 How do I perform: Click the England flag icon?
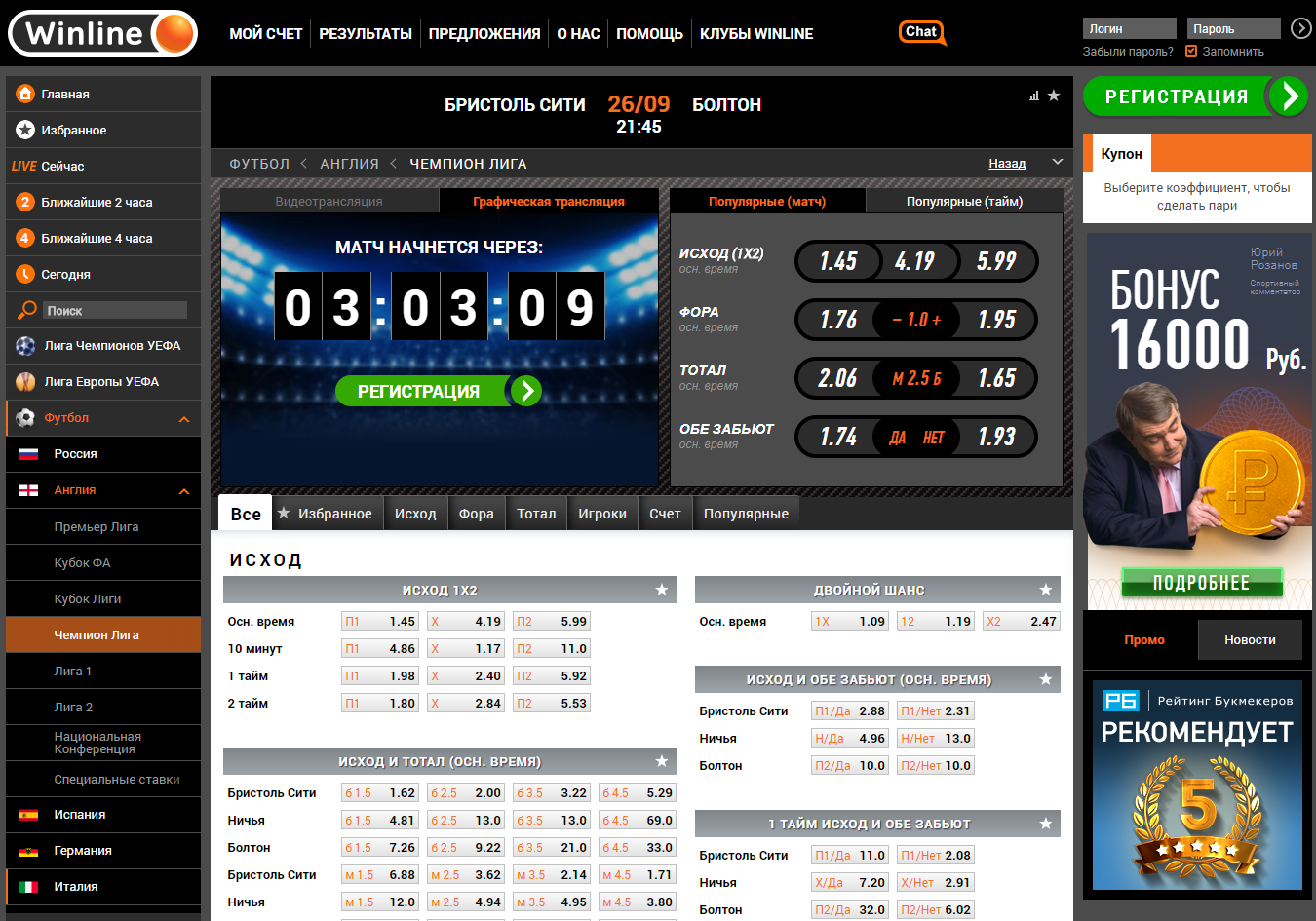pyautogui.click(x=28, y=490)
